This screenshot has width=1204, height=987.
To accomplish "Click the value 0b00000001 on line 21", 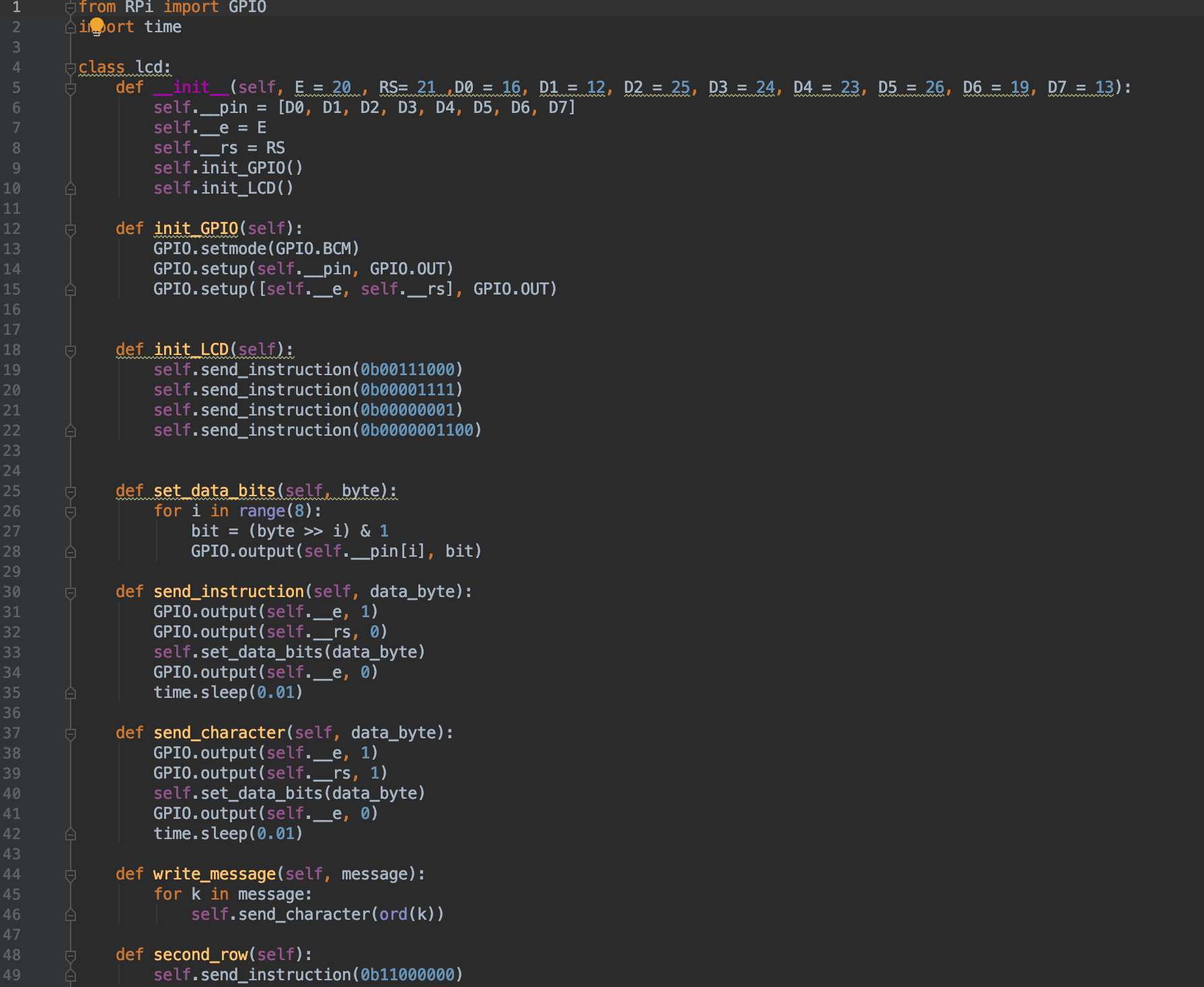I will (x=408, y=410).
